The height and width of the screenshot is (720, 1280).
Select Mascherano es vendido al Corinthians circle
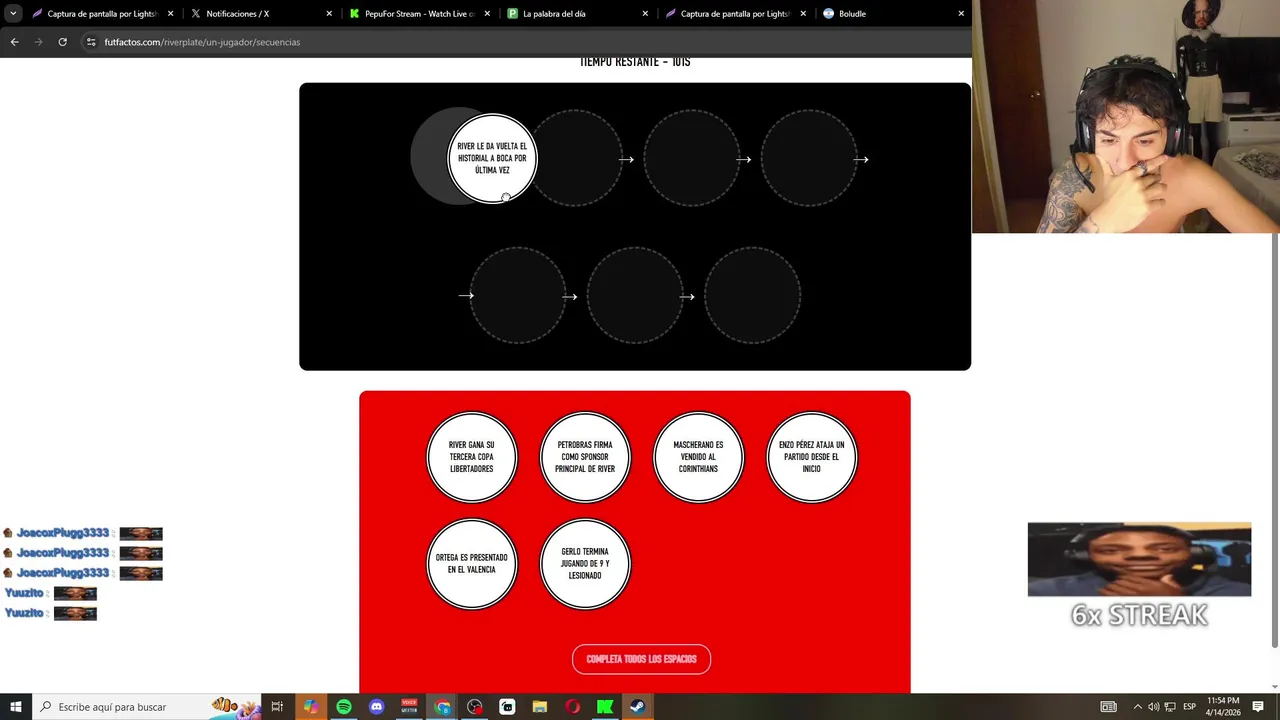click(698, 457)
